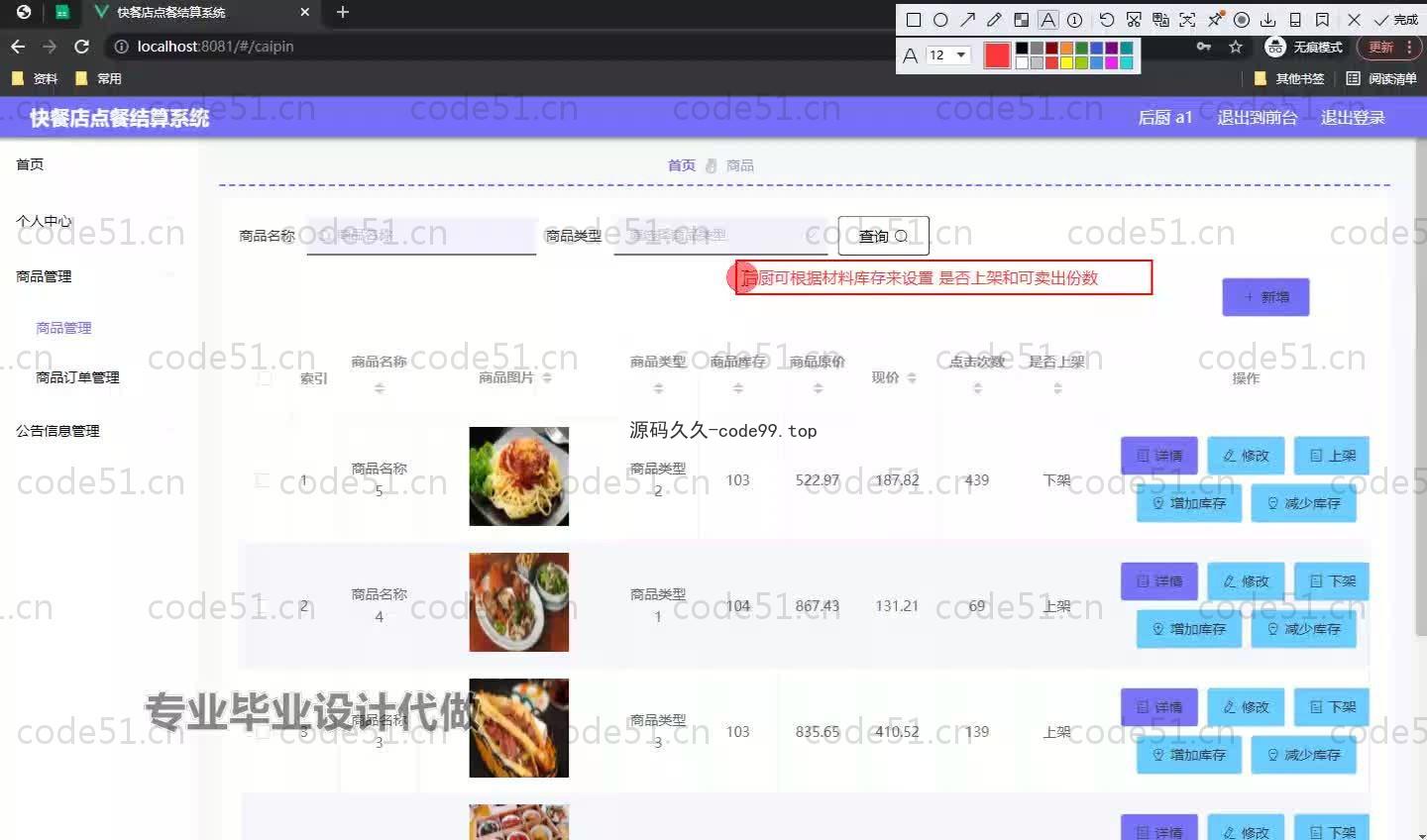Finish the screenshot with 完成
The height and width of the screenshot is (840, 1427).
[1395, 20]
